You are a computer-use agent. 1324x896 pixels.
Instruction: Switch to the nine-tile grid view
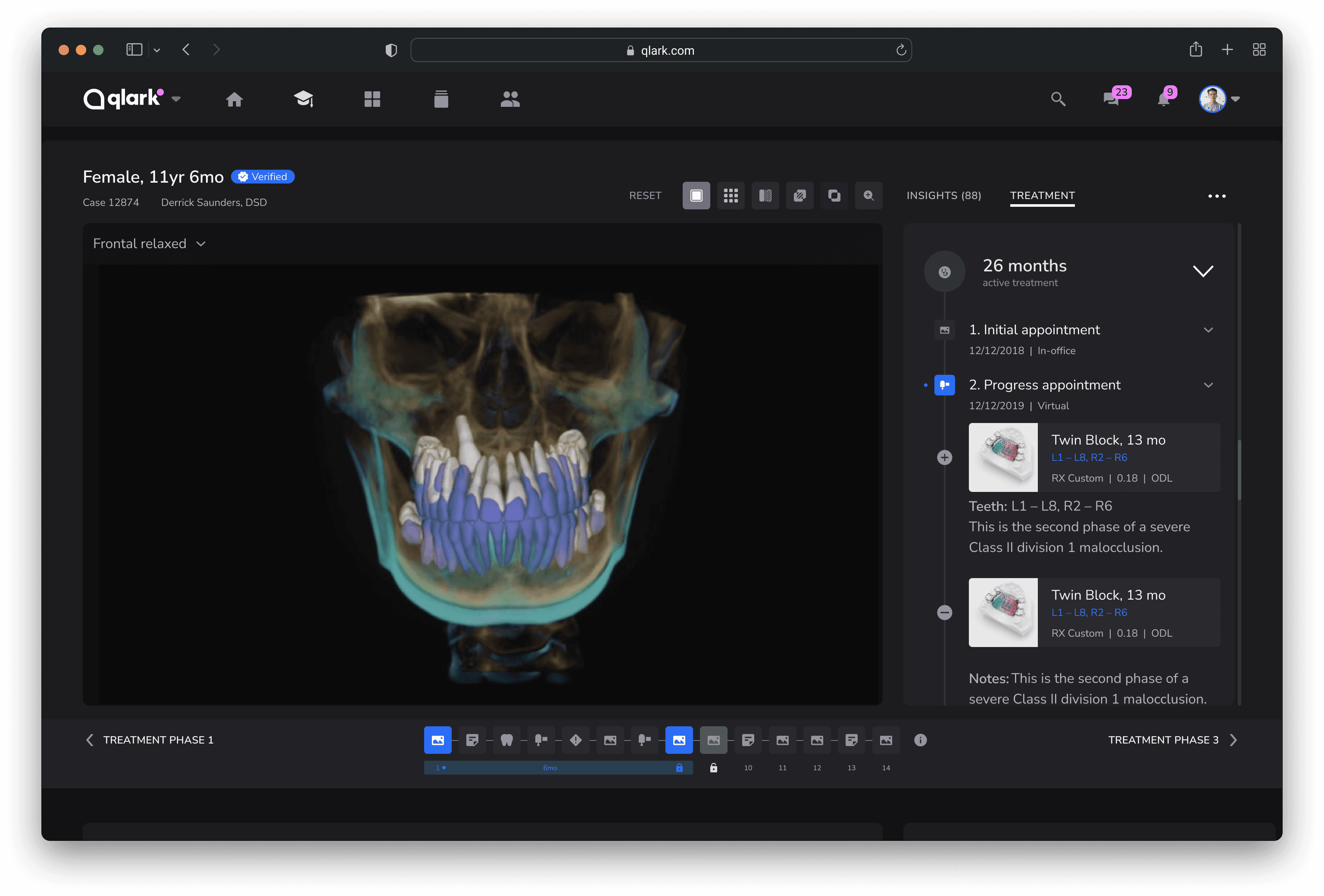[x=731, y=196]
